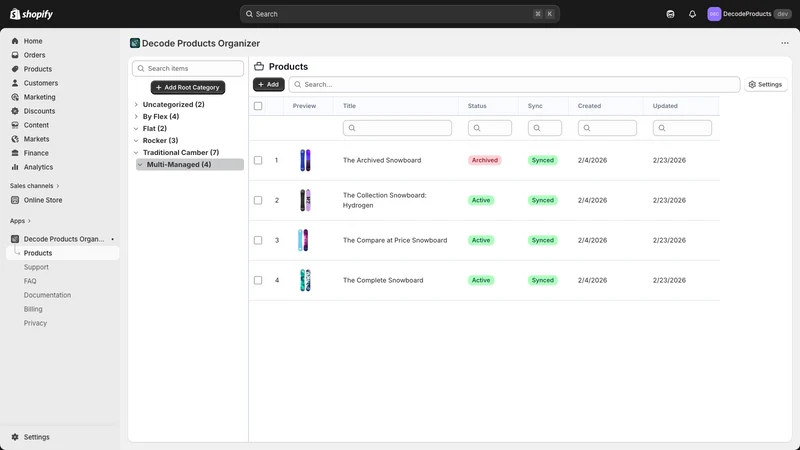The image size is (800, 450).
Task: Expand the By Flex (4) category
Action: (136, 116)
